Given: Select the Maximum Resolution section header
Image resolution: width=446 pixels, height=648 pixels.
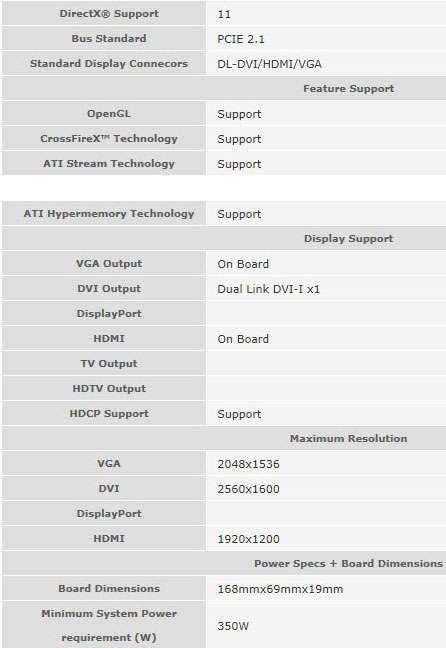Looking at the screenshot, I should [x=348, y=438].
